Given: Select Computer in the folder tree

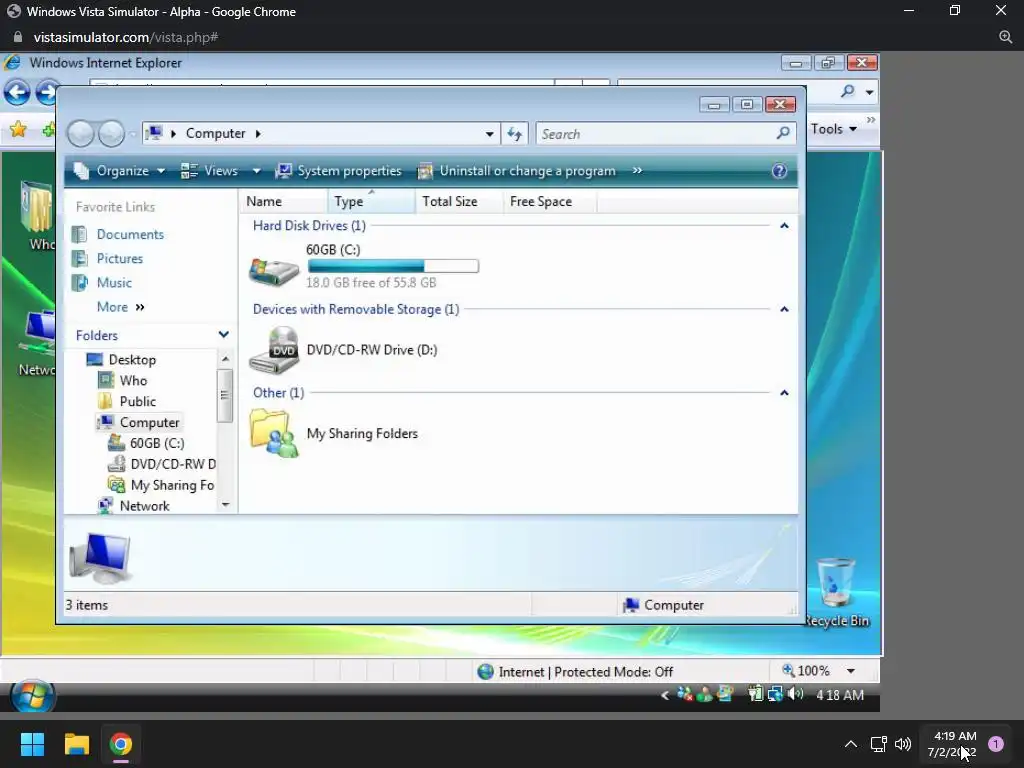Looking at the screenshot, I should 150,423.
